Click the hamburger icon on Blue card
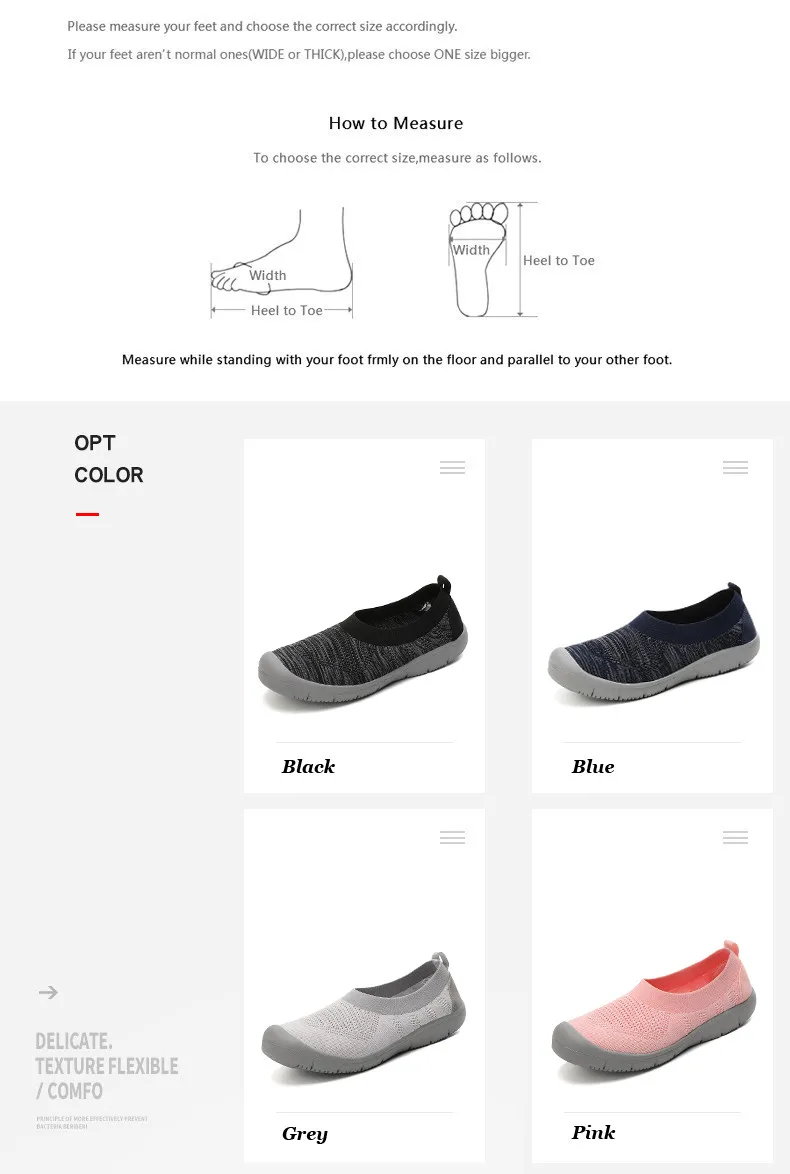 click(x=735, y=467)
